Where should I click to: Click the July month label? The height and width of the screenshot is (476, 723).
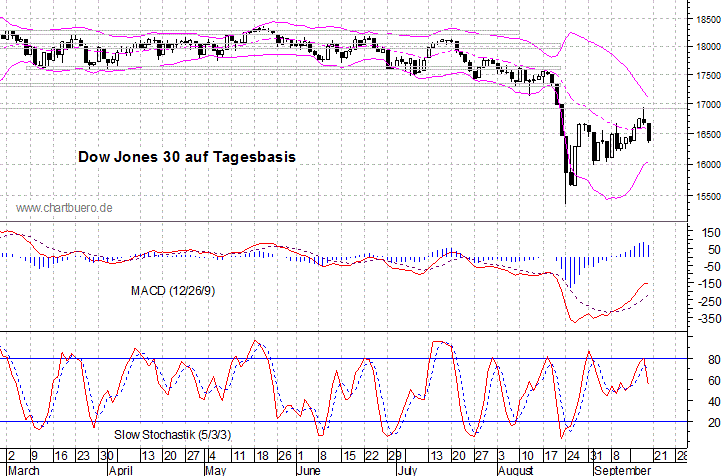click(405, 468)
